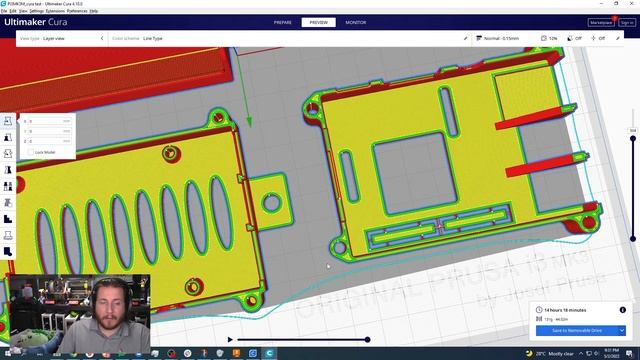The width and height of the screenshot is (640, 360).
Task: Switch to the Prepare stage tab
Action: pyautogui.click(x=283, y=22)
